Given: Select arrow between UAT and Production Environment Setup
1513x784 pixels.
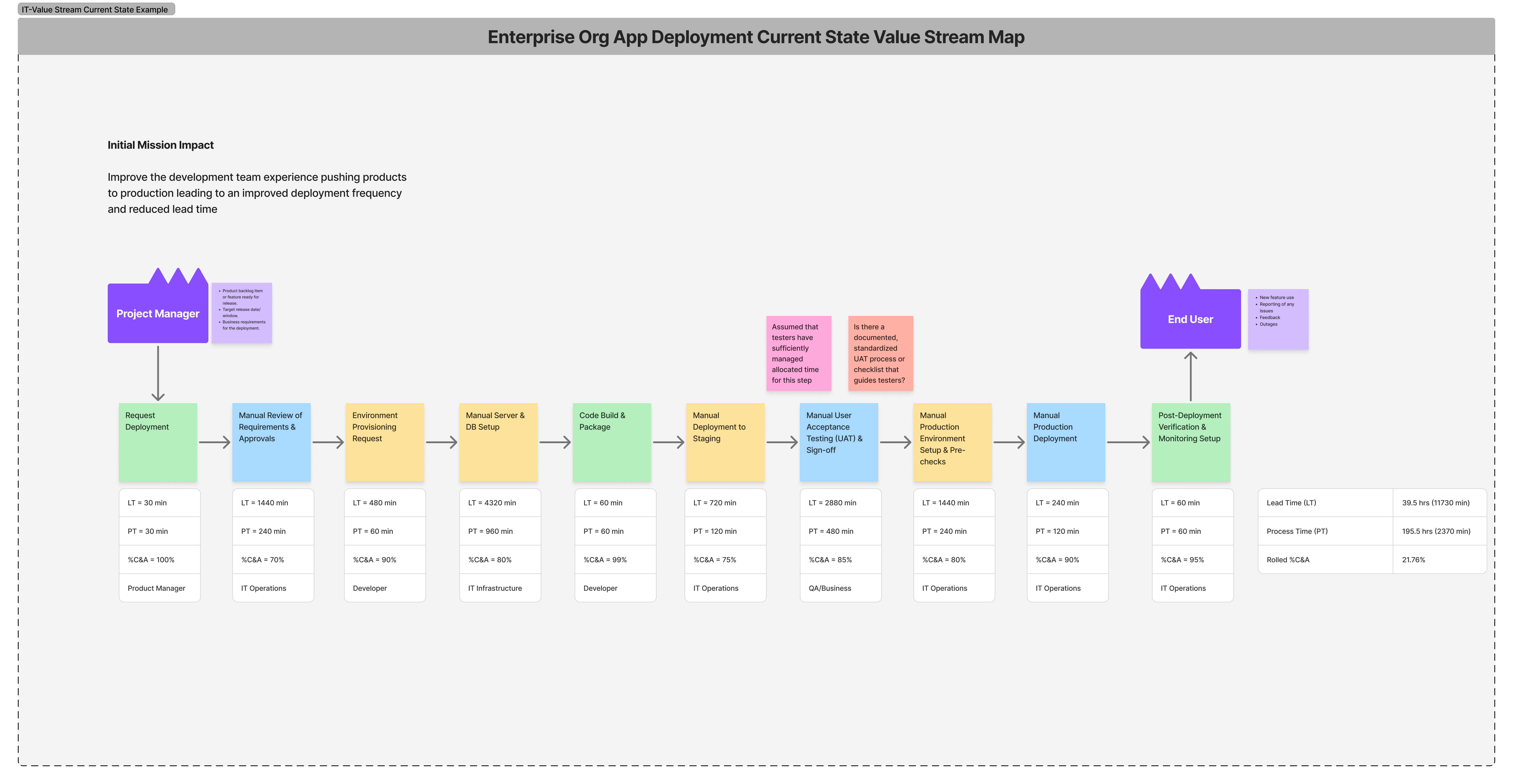Looking at the screenshot, I should coord(896,442).
